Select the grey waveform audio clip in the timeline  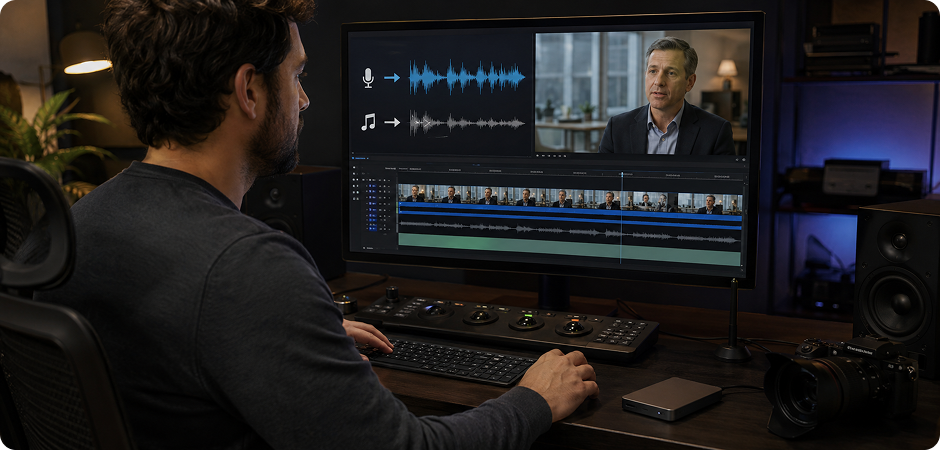pyautogui.click(x=570, y=231)
